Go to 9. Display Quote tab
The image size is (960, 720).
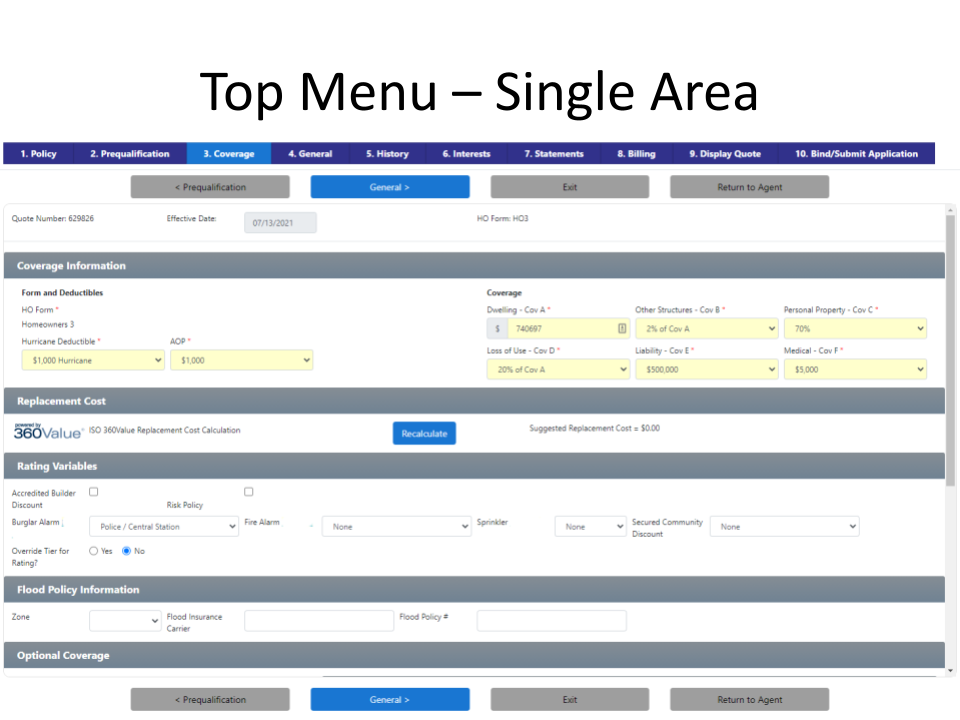coord(725,154)
